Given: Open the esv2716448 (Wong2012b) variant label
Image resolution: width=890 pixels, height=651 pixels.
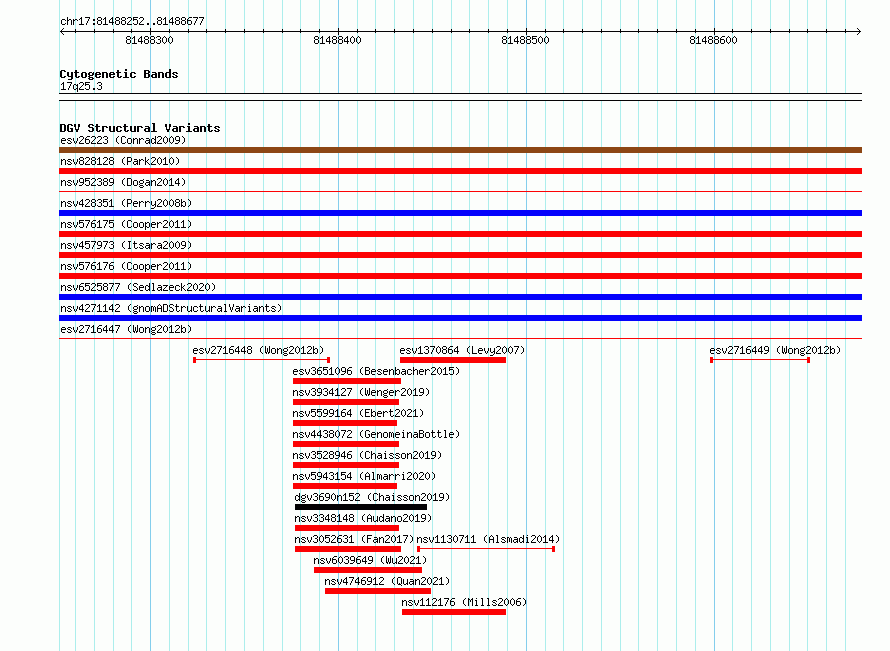Looking at the screenshot, I should tap(258, 350).
